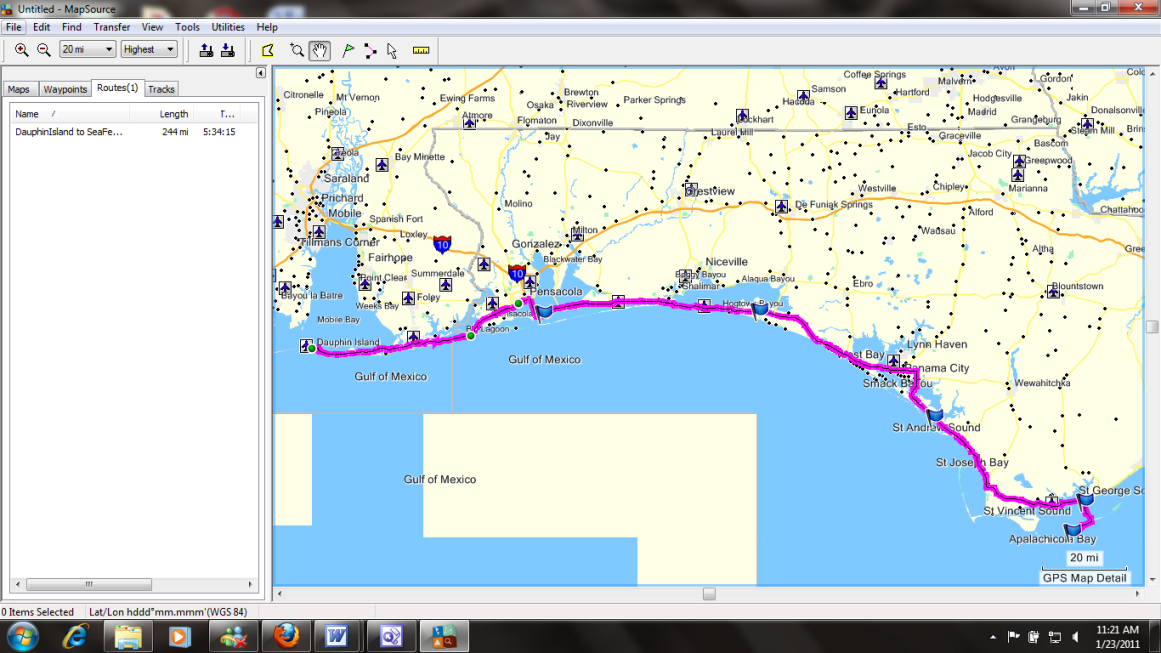The height and width of the screenshot is (653, 1161).
Task: Click the 0 Items Selected status text
Action: [38, 612]
